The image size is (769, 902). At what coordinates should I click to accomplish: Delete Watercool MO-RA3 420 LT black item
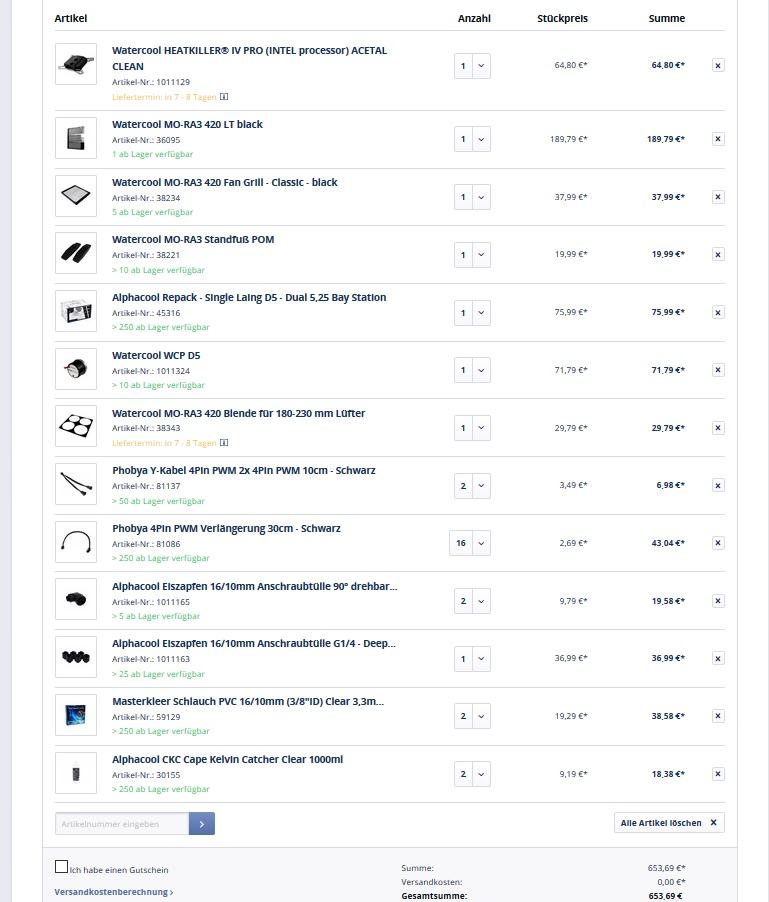click(x=718, y=139)
